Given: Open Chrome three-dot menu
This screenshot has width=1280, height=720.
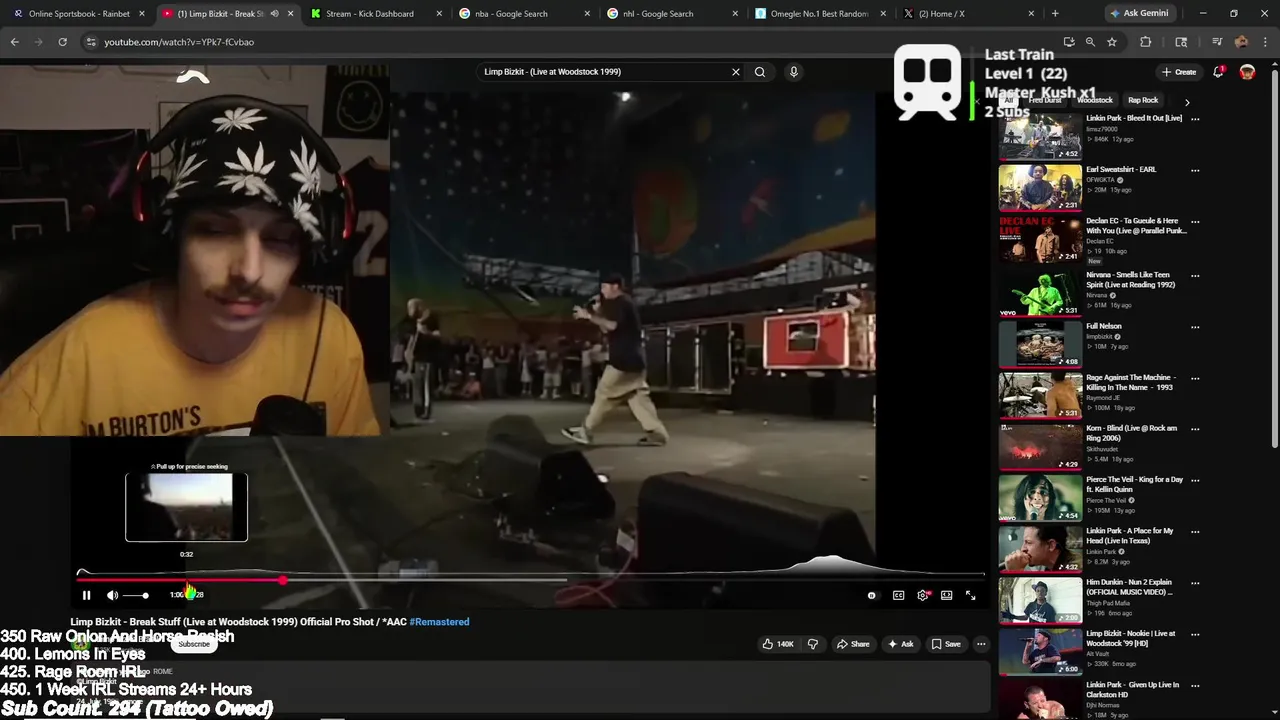Looking at the screenshot, I should coord(1264,42).
